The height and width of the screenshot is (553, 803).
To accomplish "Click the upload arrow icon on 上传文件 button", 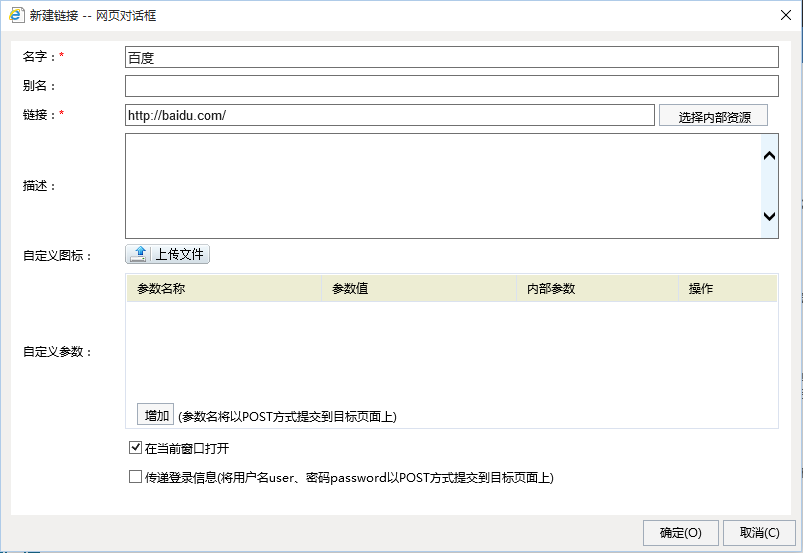I will [139, 254].
